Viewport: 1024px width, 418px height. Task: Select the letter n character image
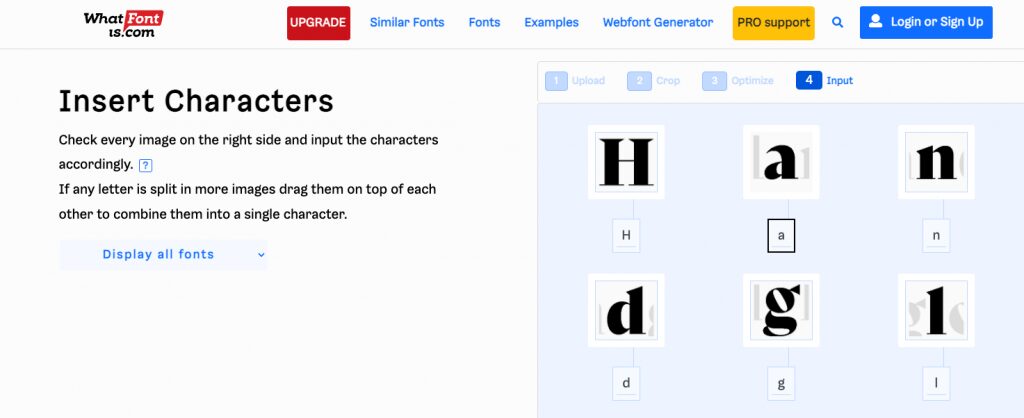(936, 162)
